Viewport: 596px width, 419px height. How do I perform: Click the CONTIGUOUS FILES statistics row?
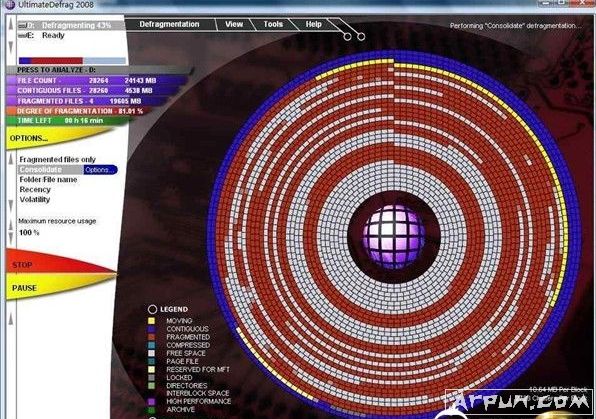(x=94, y=90)
